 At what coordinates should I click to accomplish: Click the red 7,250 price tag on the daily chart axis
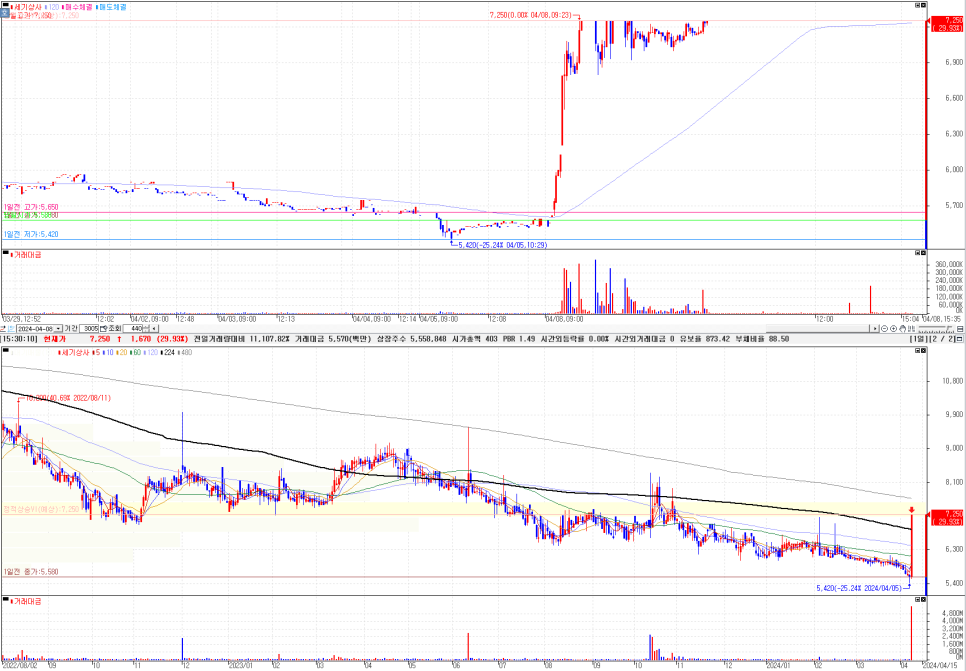pos(948,518)
